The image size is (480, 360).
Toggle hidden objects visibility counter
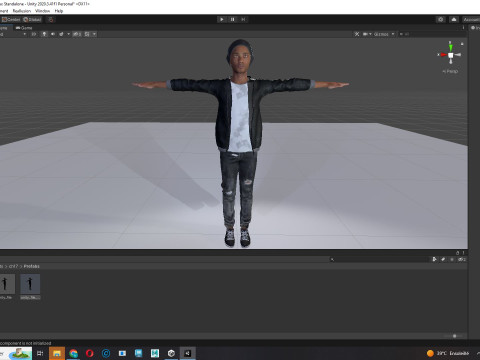tap(77, 34)
